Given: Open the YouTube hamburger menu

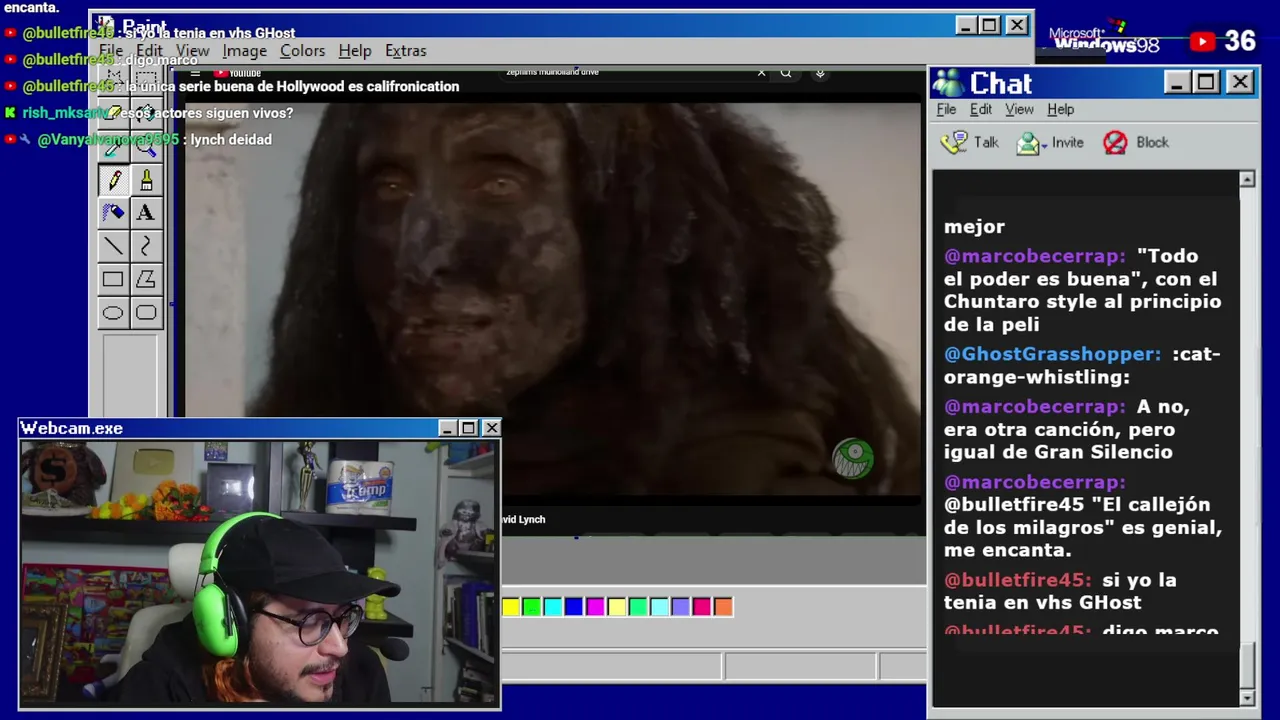Looking at the screenshot, I should tap(195, 72).
